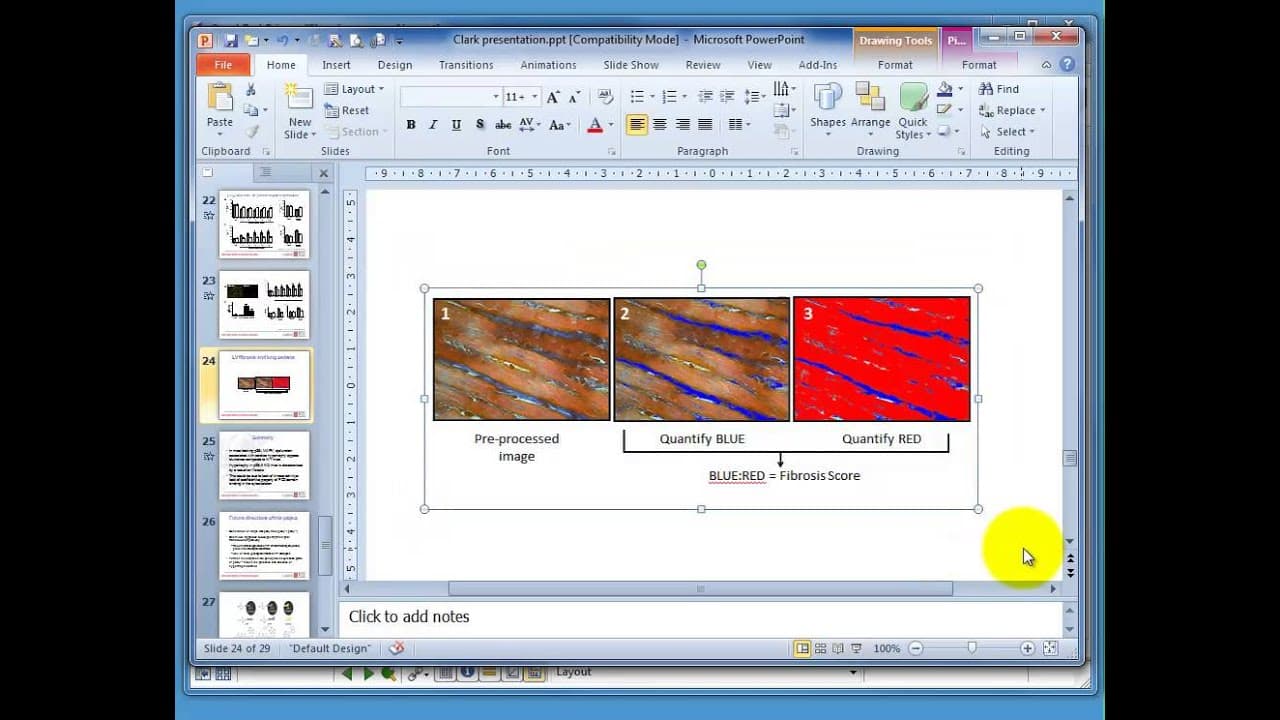Open the line spacing dropdown
The width and height of the screenshot is (1280, 720).
click(755, 97)
